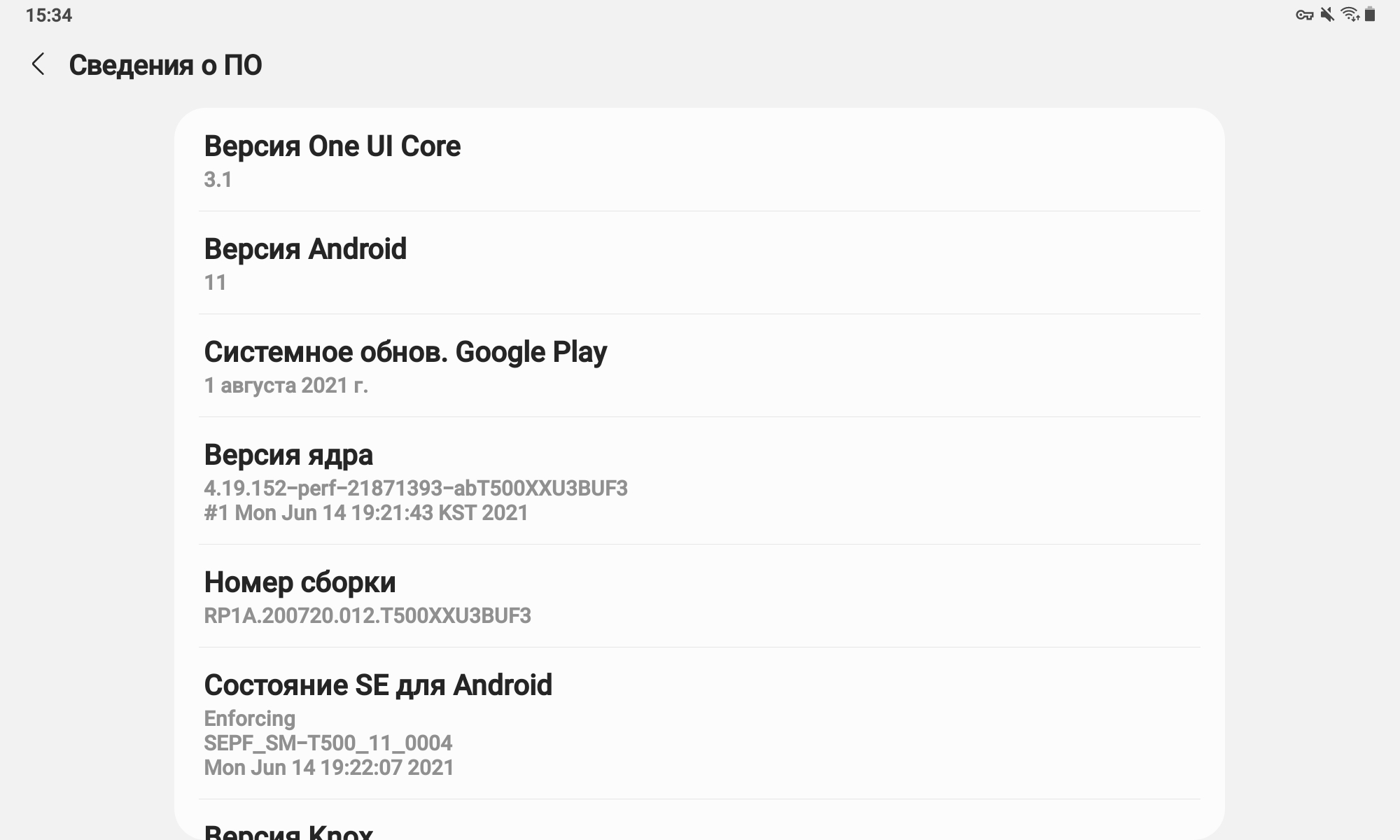The width and height of the screenshot is (1400, 840).
Task: Tap the Номер сборки item
Action: coord(699,596)
